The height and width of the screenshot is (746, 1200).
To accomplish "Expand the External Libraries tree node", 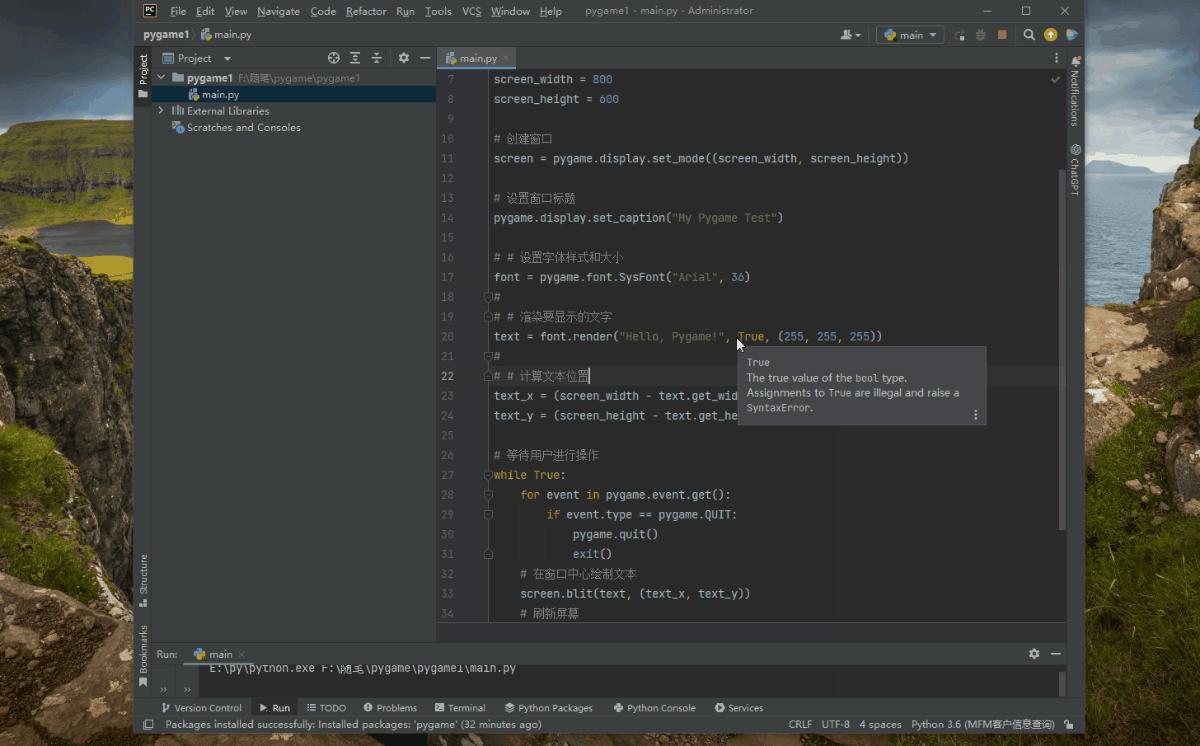I will (x=161, y=111).
